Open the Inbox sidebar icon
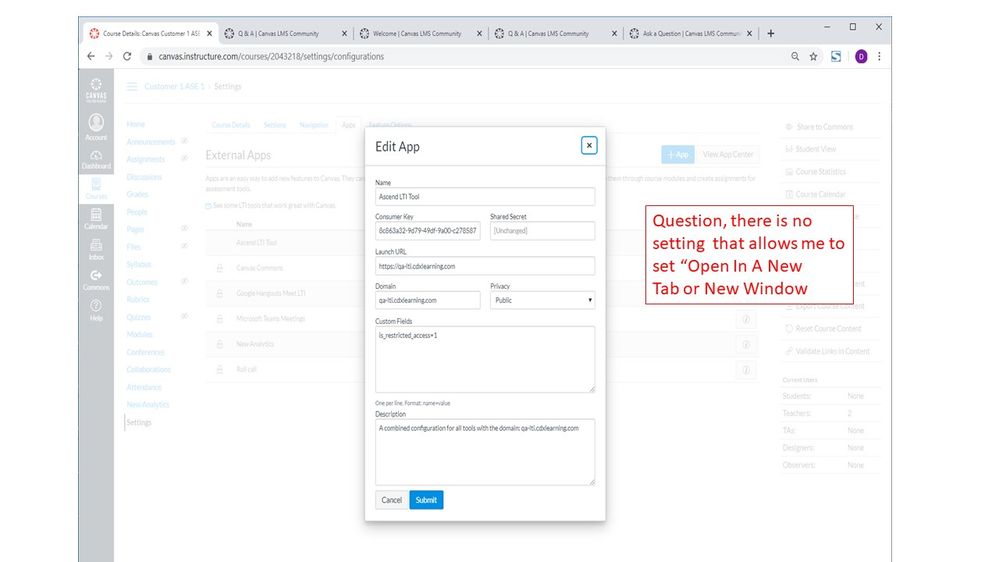This screenshot has width=999, height=562. pos(96,249)
